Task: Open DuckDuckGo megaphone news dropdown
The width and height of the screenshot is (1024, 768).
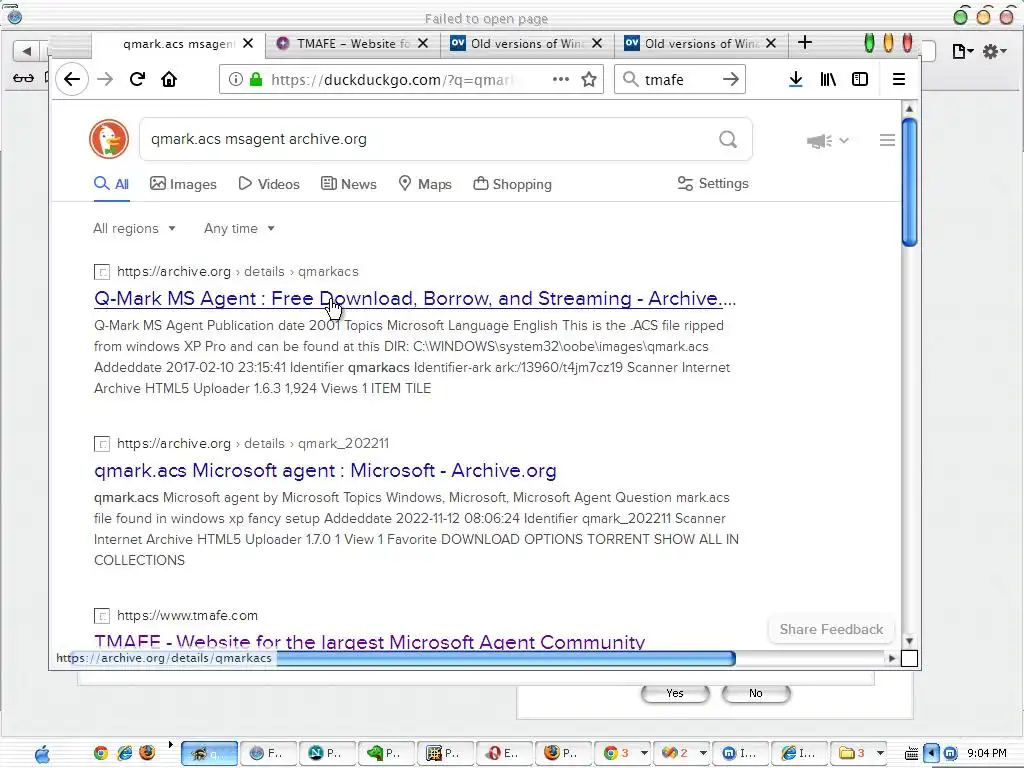Action: click(827, 140)
